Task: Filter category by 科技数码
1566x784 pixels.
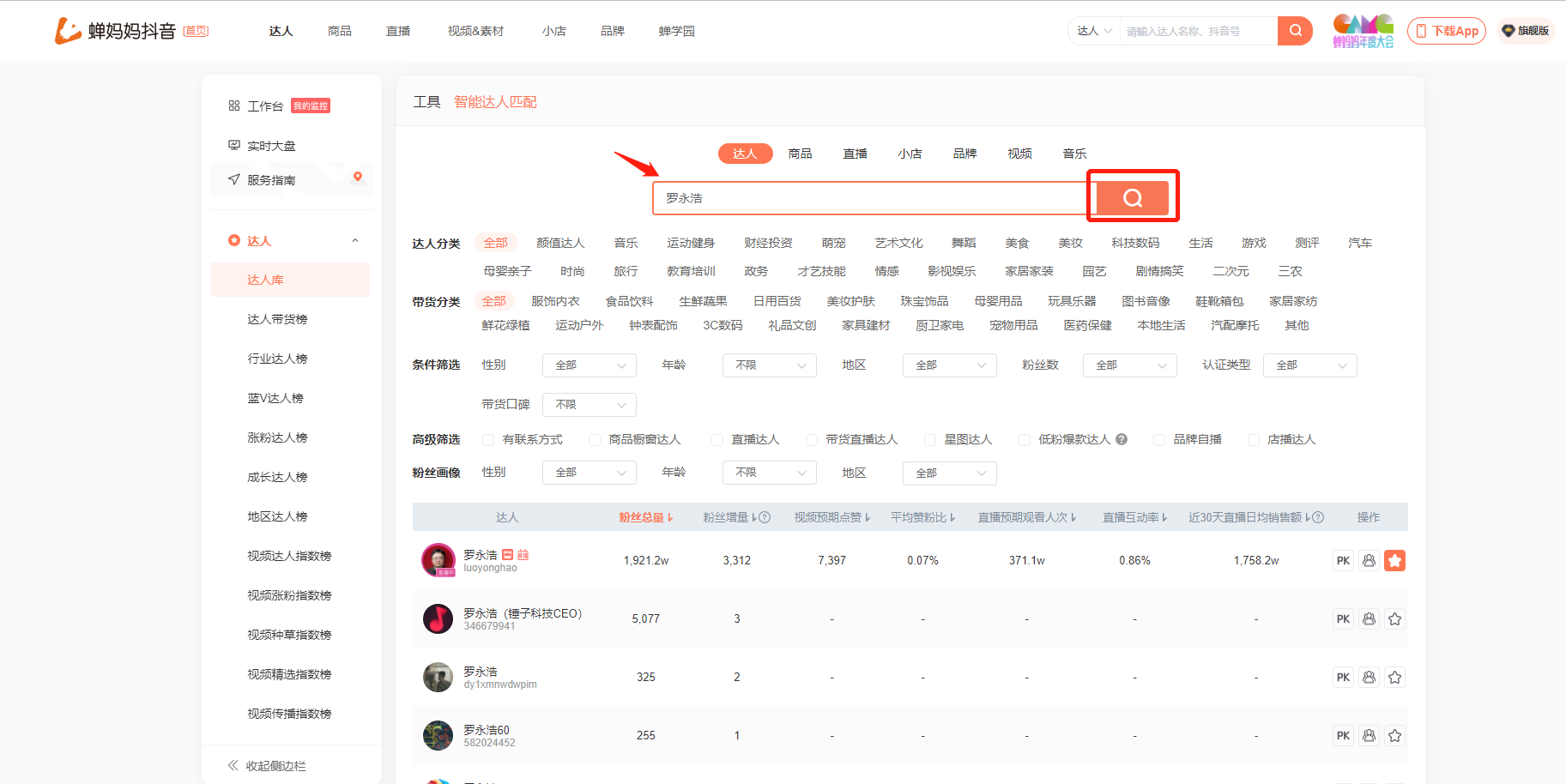Action: [x=1135, y=243]
